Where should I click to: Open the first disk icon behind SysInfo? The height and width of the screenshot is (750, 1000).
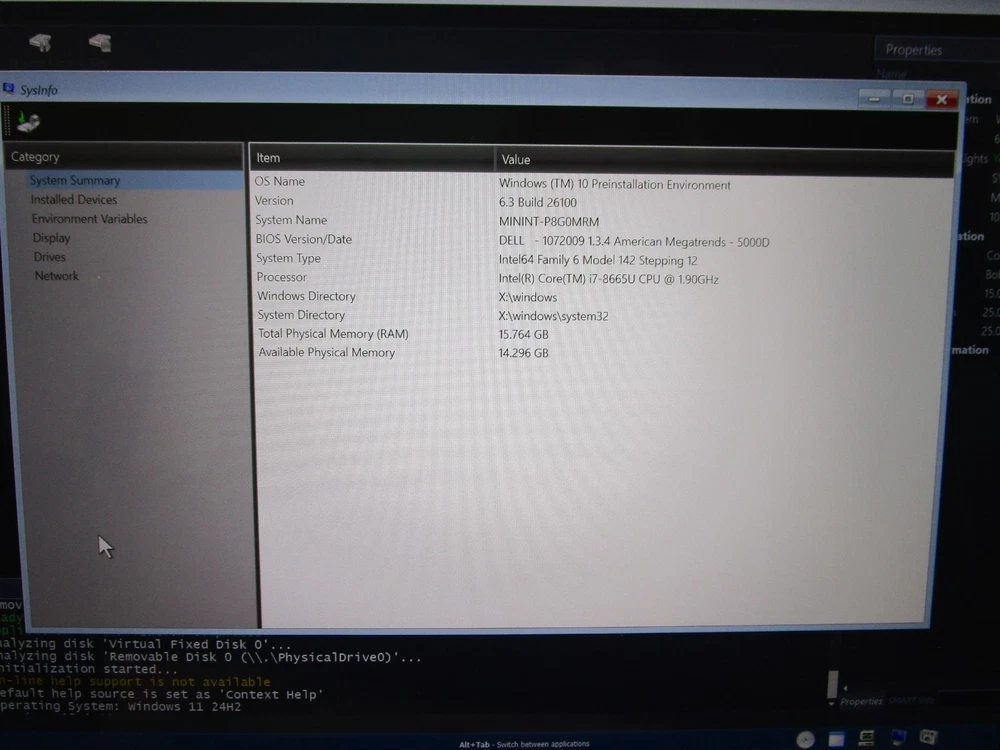40,43
